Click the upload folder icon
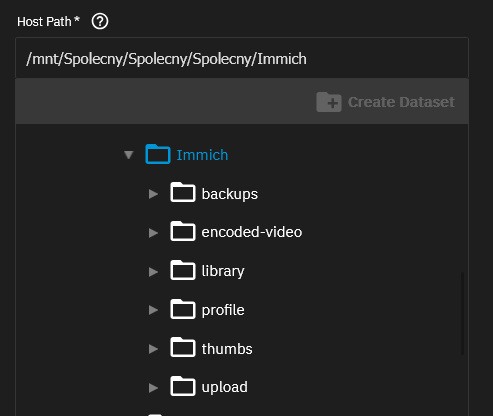493x416 pixels. pyautogui.click(x=183, y=386)
